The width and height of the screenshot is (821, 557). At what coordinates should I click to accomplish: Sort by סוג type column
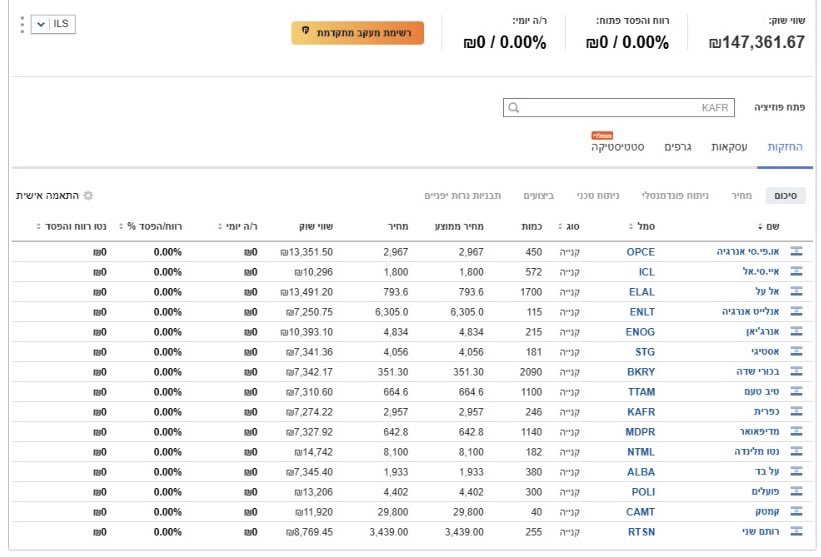click(x=569, y=227)
